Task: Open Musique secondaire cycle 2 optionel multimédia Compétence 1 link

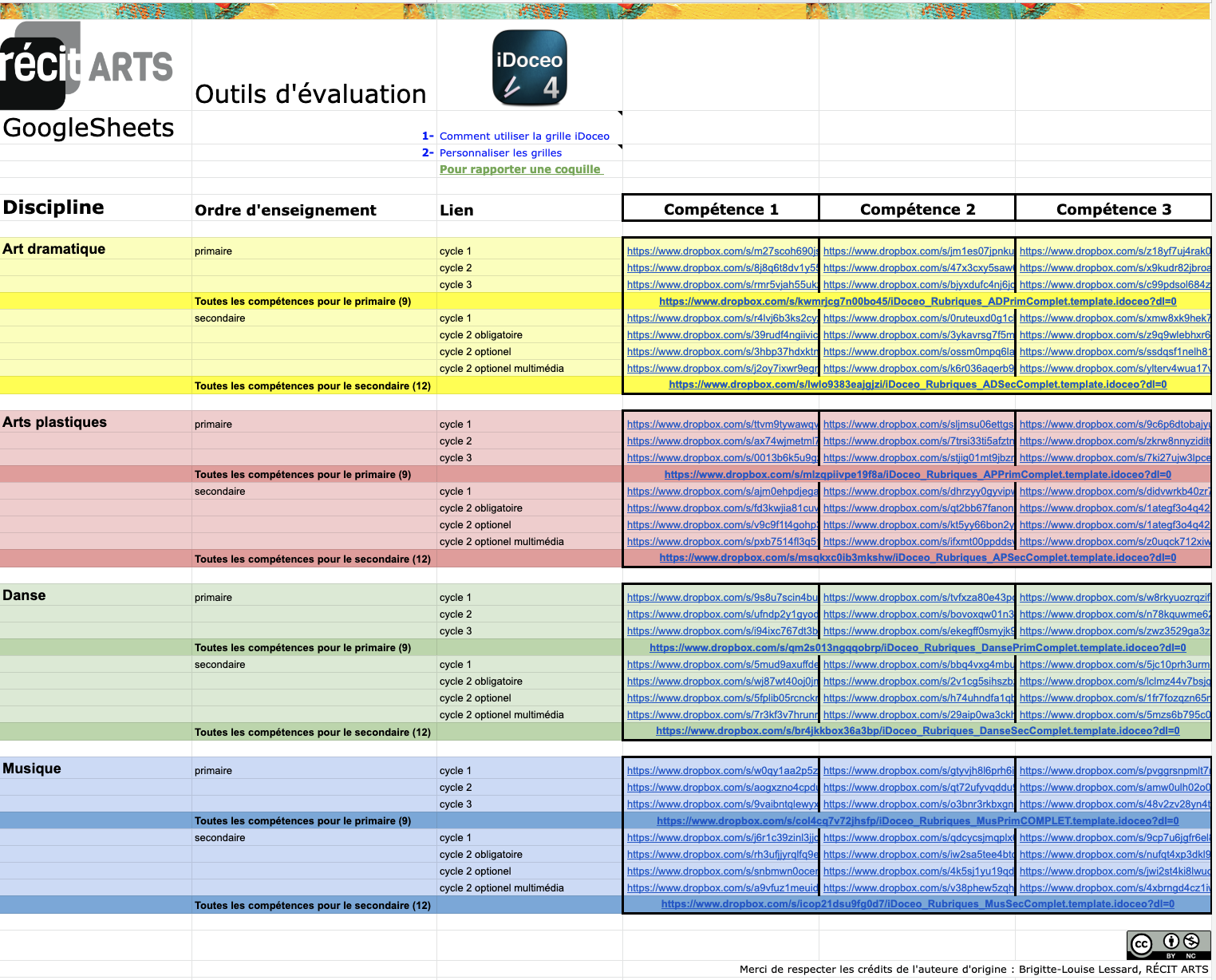Action: pyautogui.click(x=722, y=888)
